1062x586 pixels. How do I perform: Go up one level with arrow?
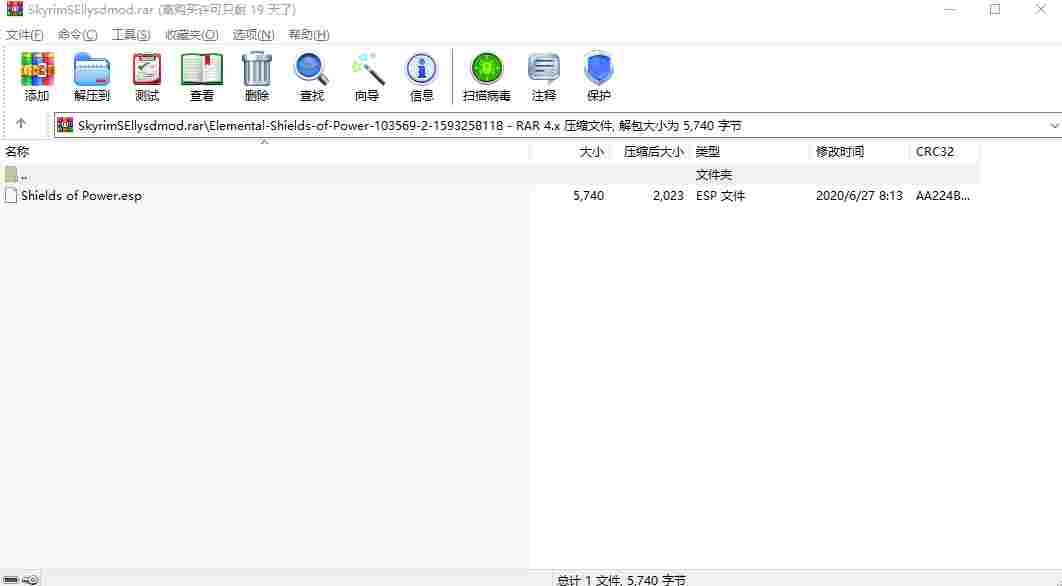(21, 123)
